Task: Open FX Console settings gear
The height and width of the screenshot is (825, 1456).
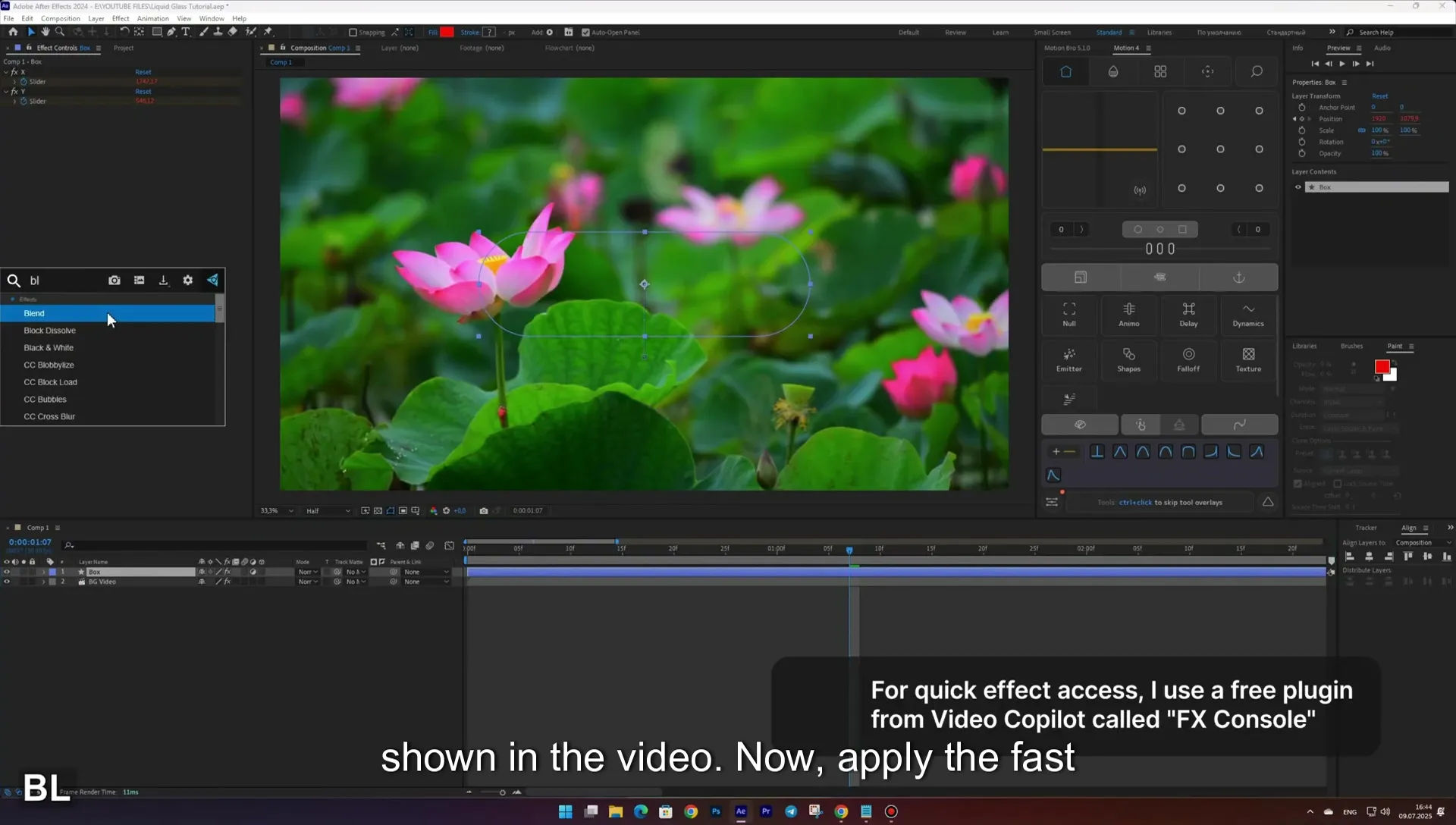Action: click(x=188, y=281)
